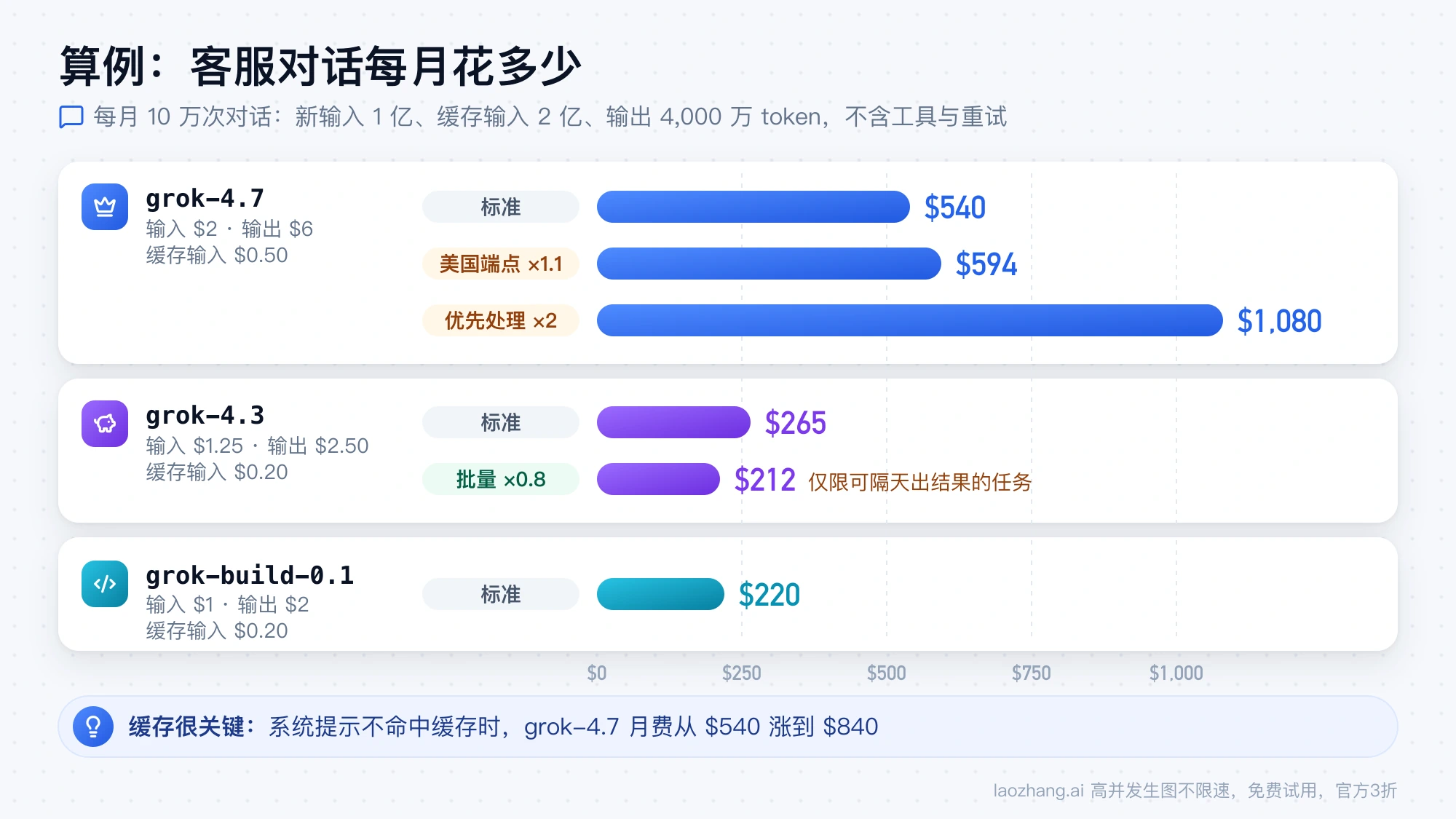Click the $0 axis label
Viewport: 1456px width, 819px height.
[x=597, y=673]
